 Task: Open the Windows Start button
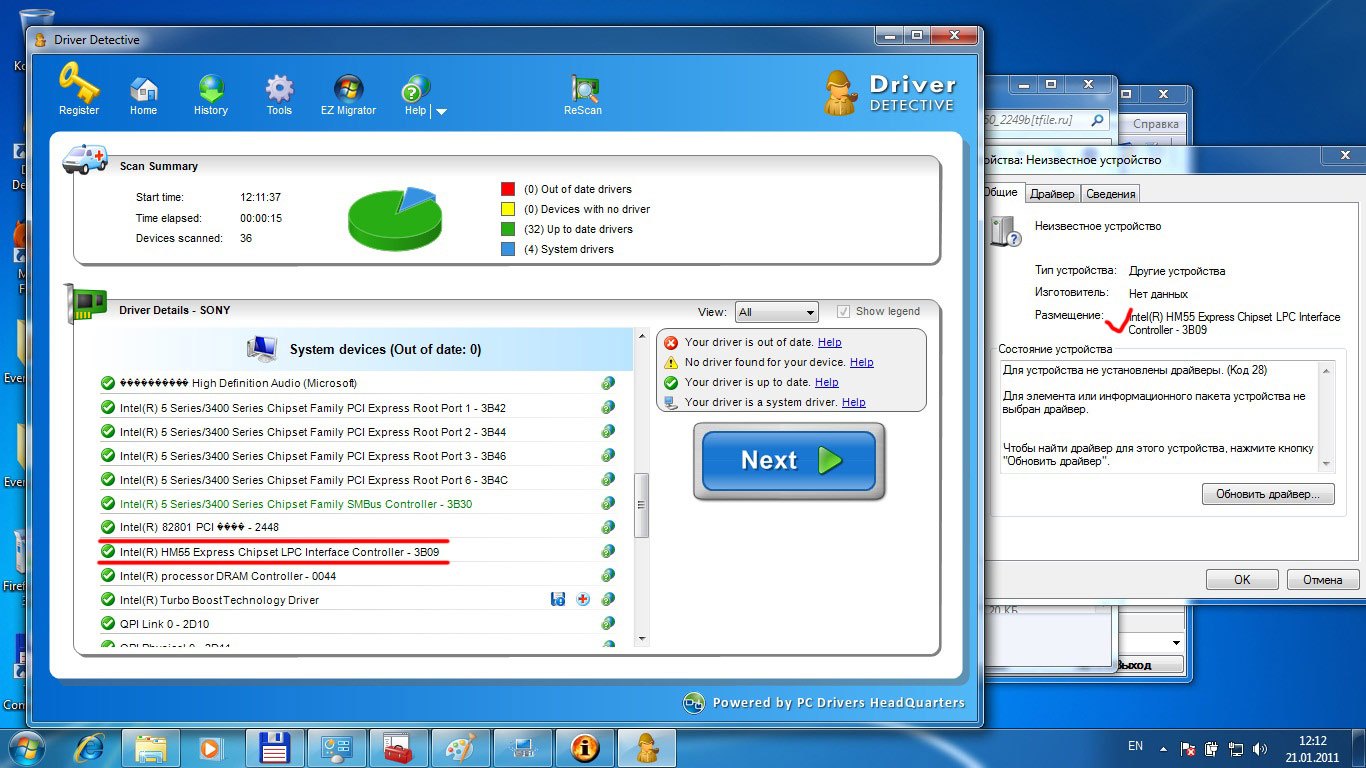(x=26, y=747)
